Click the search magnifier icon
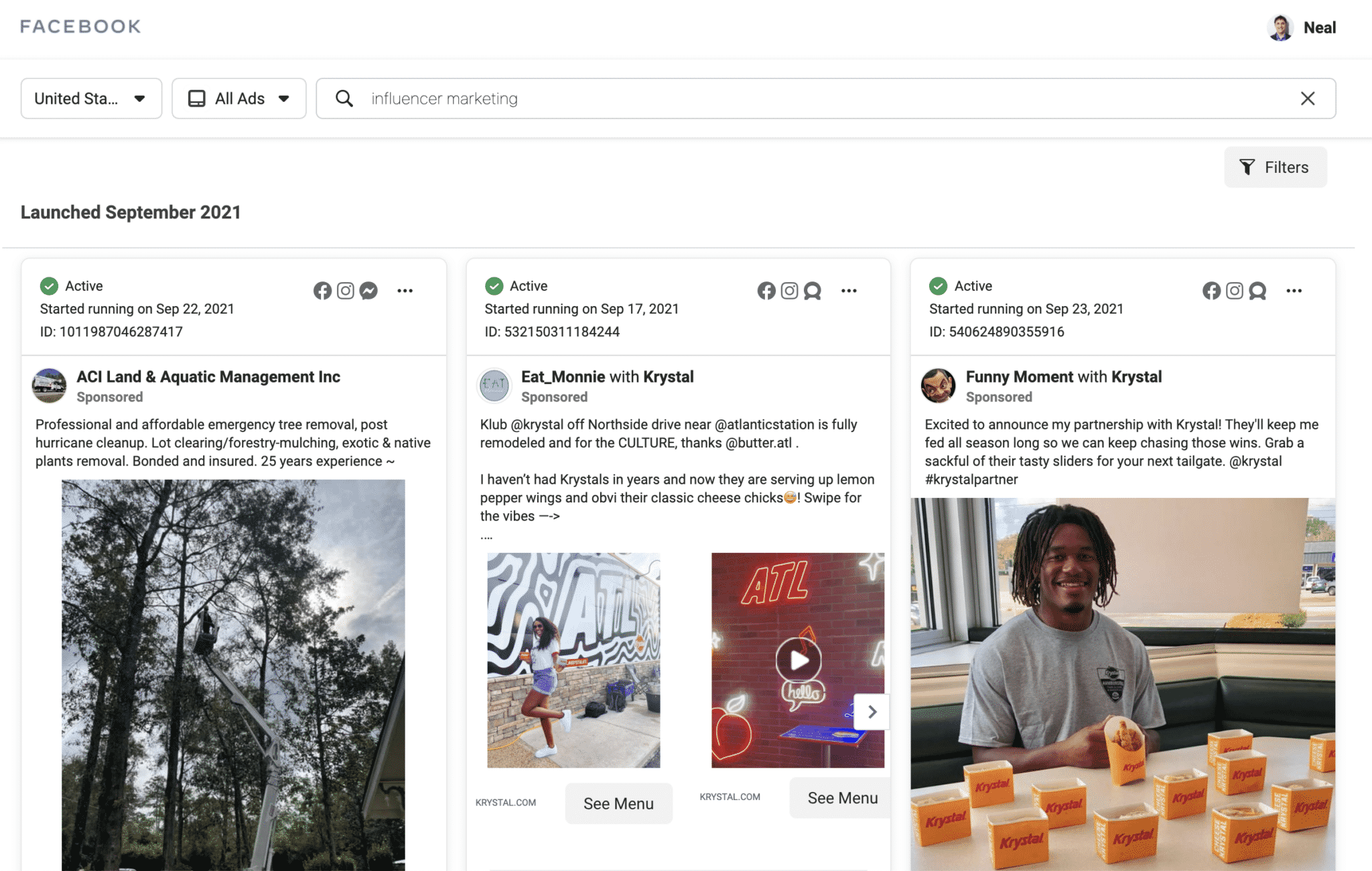This screenshot has height=871, width=1372. pos(344,98)
